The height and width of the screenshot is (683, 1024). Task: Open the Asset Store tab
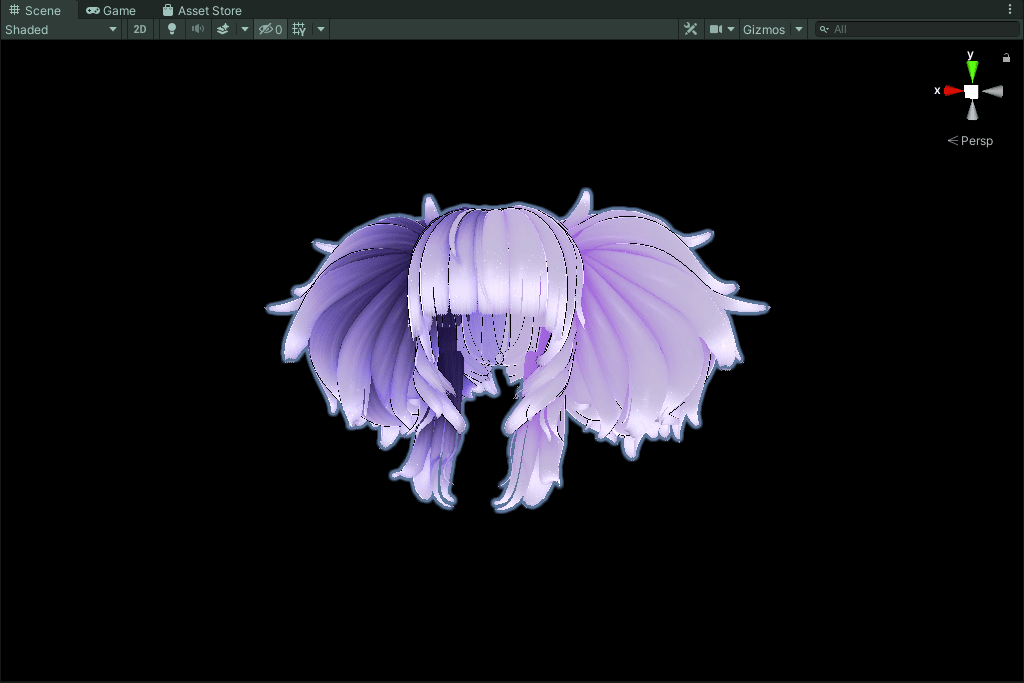pyautogui.click(x=202, y=10)
